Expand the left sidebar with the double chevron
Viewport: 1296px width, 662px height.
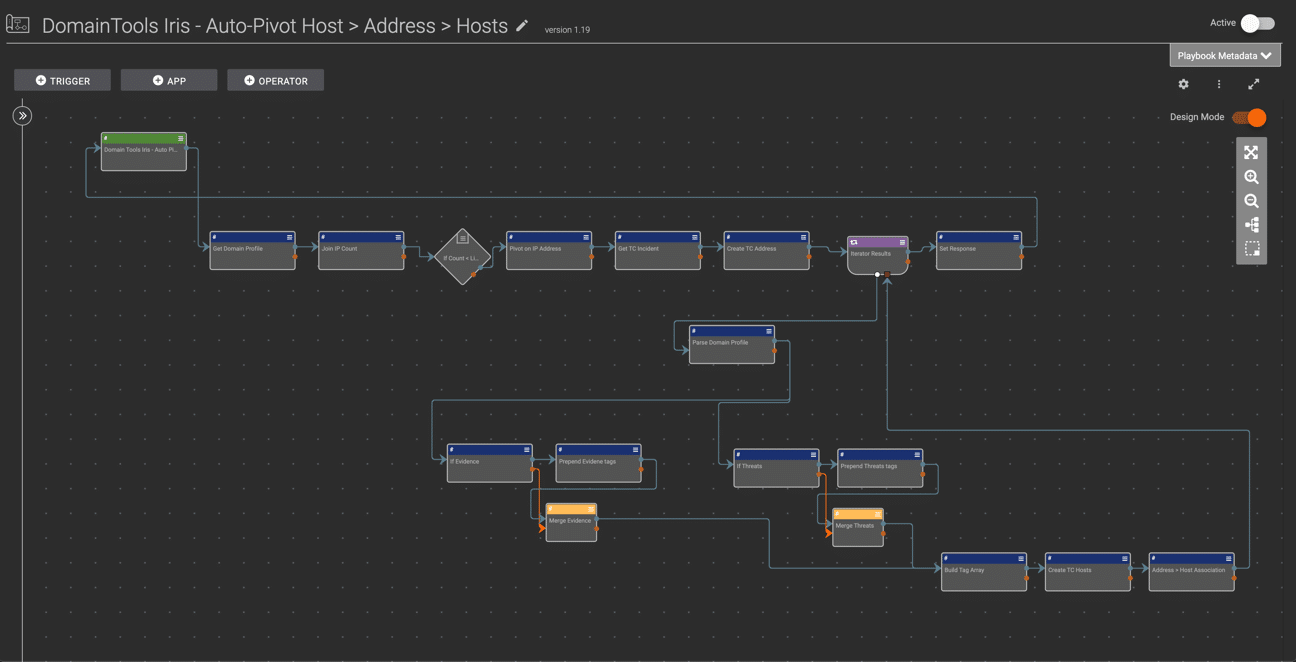point(22,115)
